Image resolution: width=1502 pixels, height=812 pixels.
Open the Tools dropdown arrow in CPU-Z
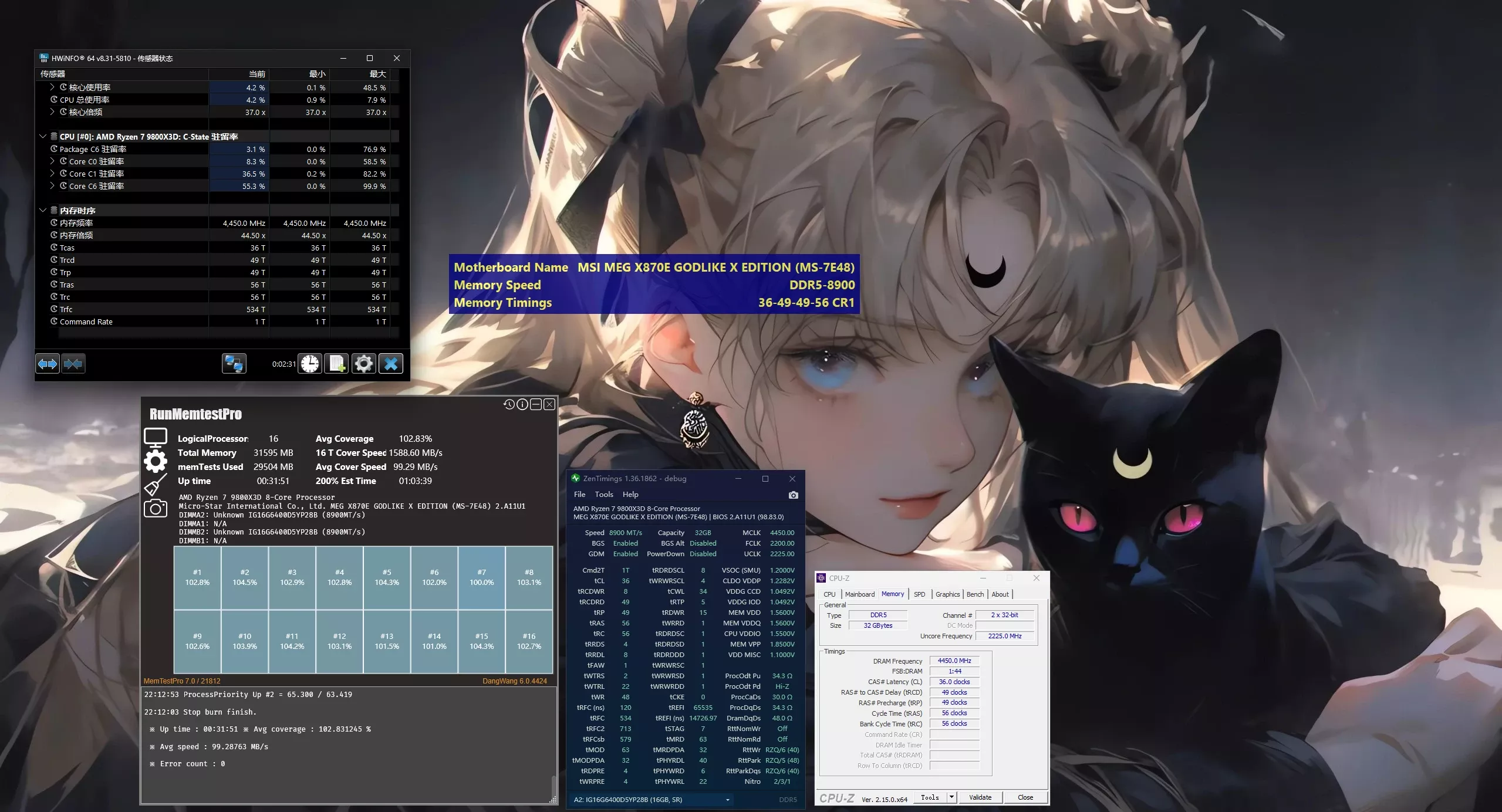(952, 797)
